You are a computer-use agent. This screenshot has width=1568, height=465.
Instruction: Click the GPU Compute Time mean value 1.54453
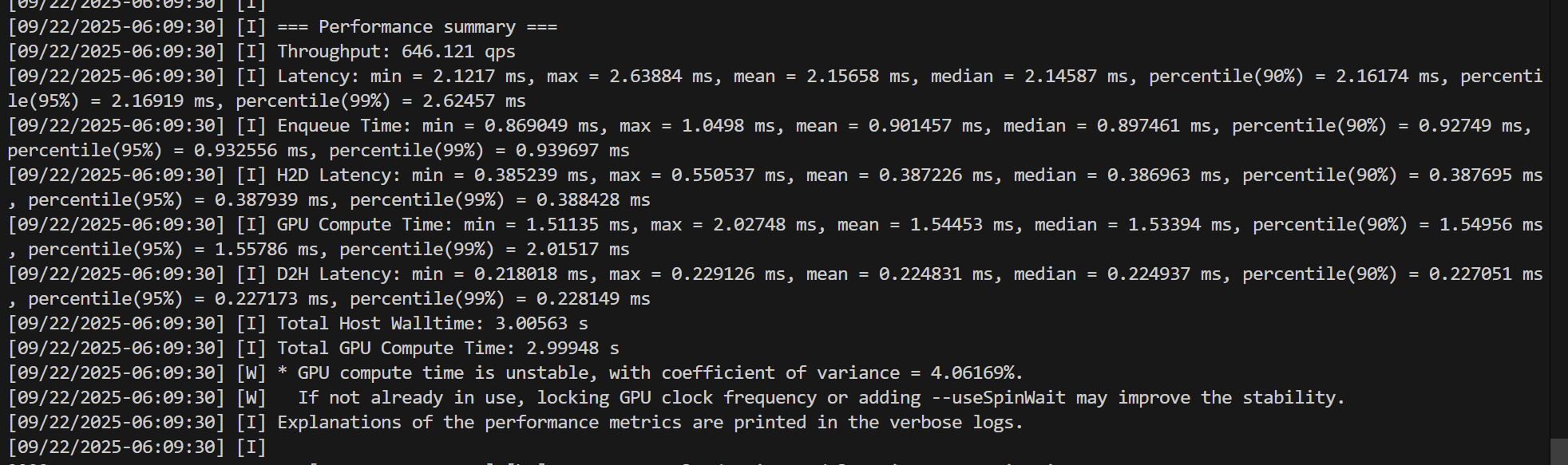[946, 225]
